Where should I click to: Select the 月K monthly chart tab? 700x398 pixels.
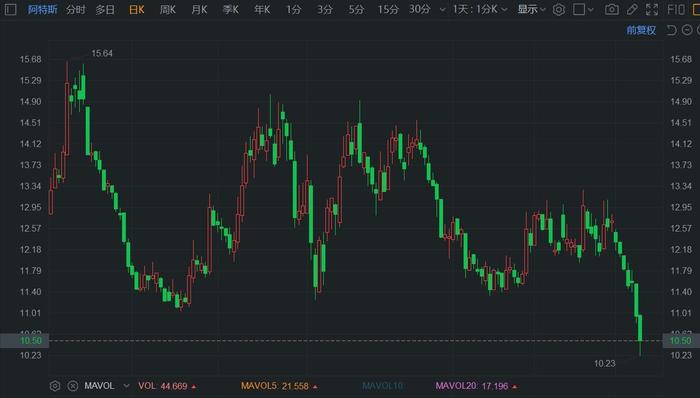coord(199,9)
